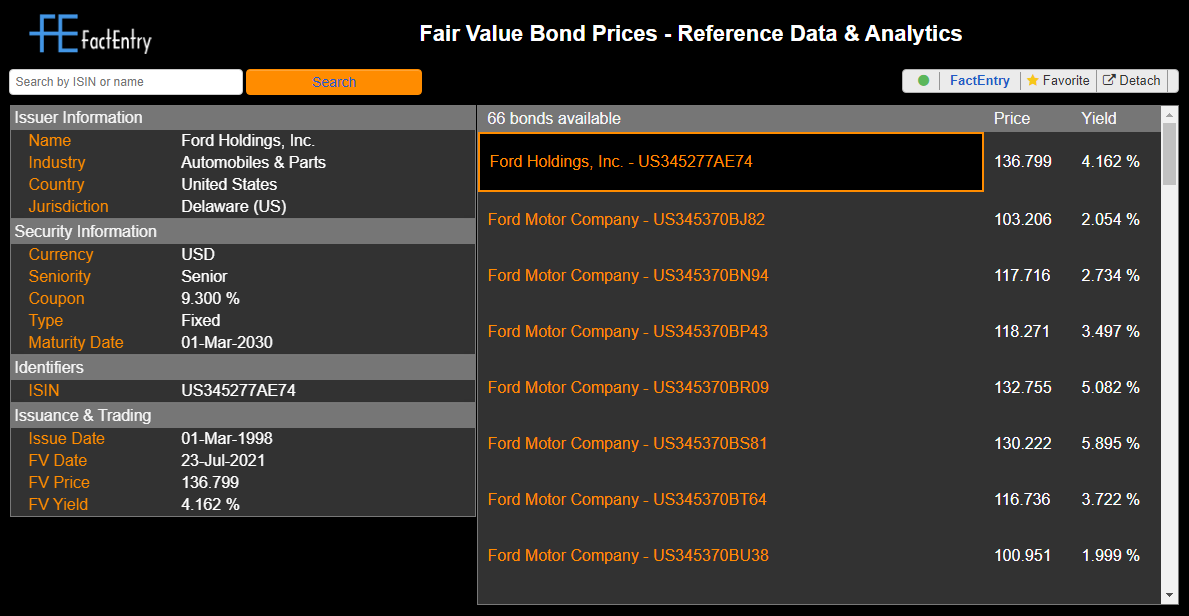The width and height of the screenshot is (1189, 616).
Task: Open Ford Motor Company bond US345370BU38
Action: [x=628, y=555]
